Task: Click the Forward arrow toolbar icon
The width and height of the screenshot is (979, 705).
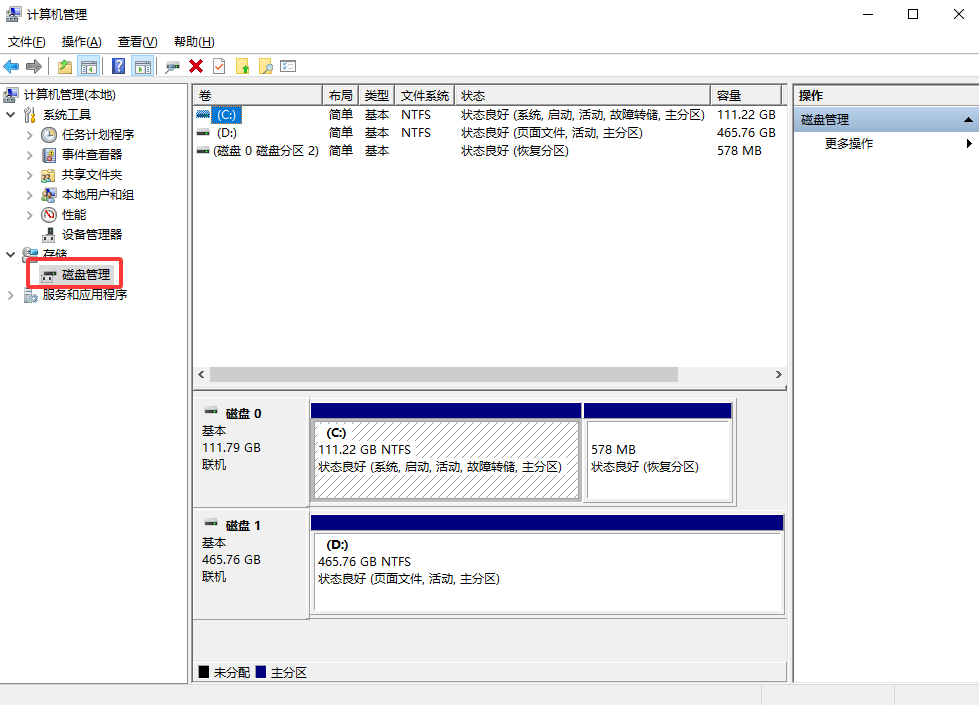Action: point(34,66)
